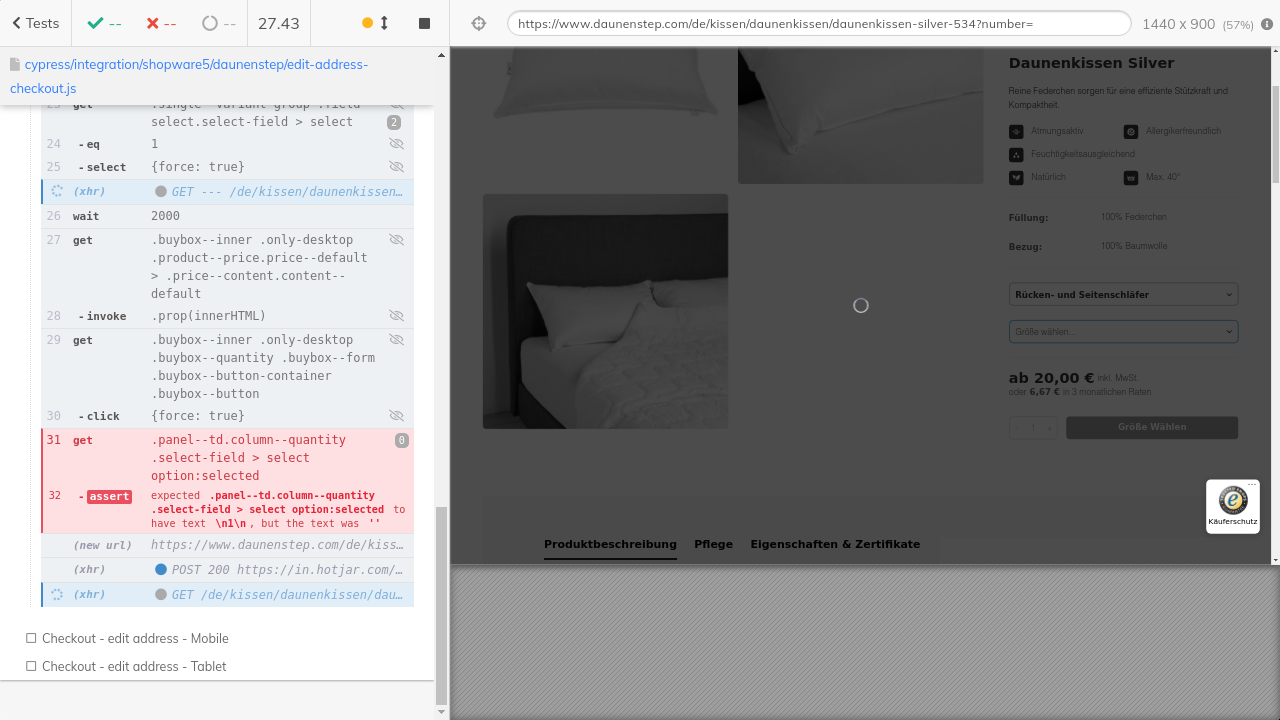The width and height of the screenshot is (1280, 720).
Task: Click the Allergikerfreundlich feature icon
Action: click(x=1131, y=131)
